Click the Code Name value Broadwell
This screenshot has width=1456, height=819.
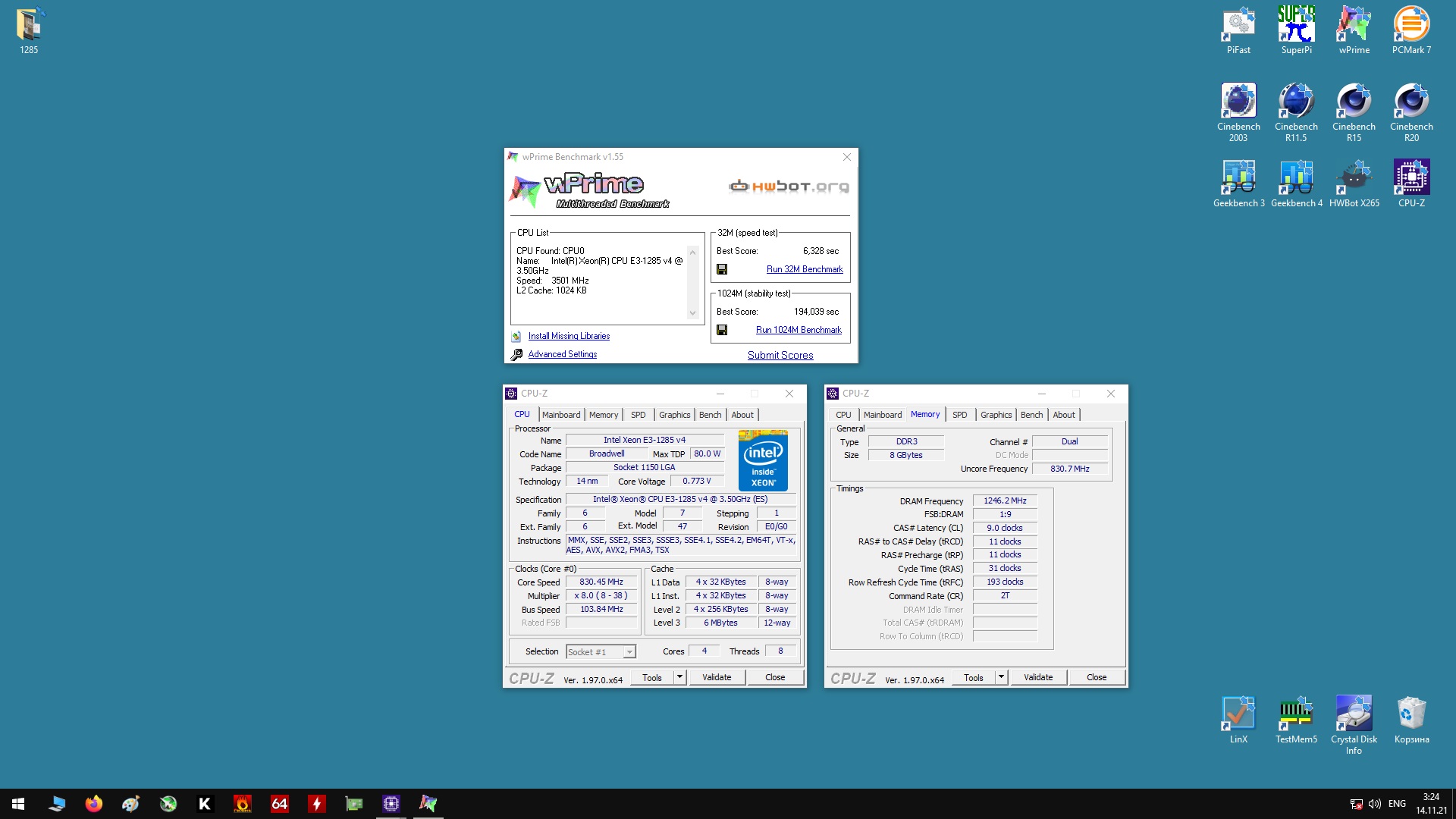[x=607, y=453]
